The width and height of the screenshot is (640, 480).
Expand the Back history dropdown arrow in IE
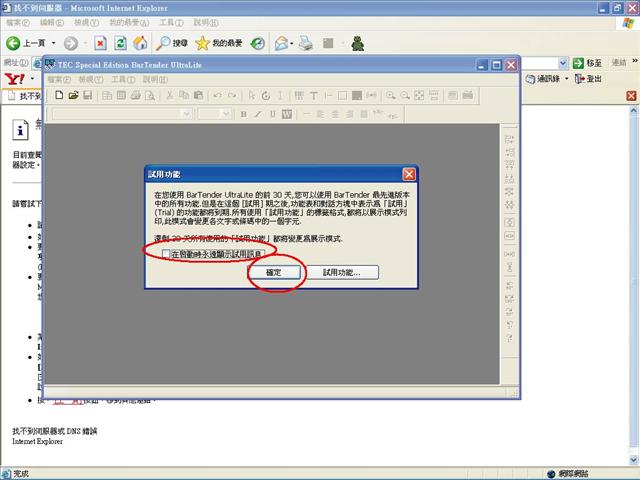click(x=53, y=43)
